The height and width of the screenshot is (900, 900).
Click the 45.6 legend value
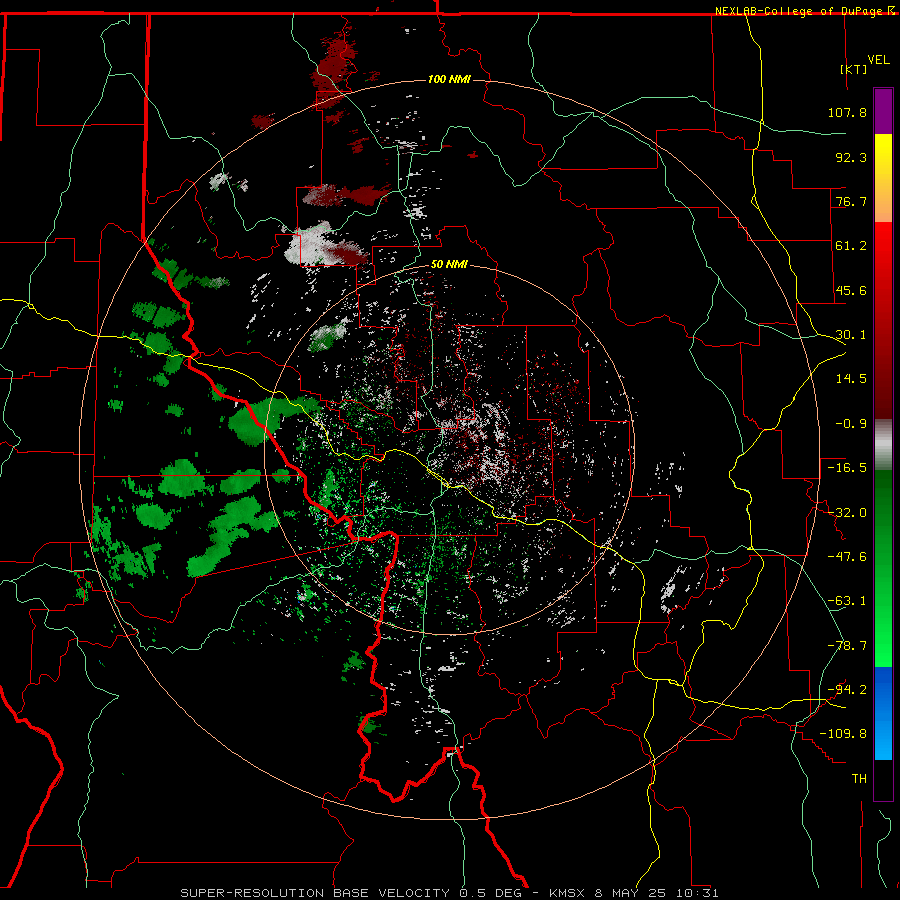pos(851,290)
